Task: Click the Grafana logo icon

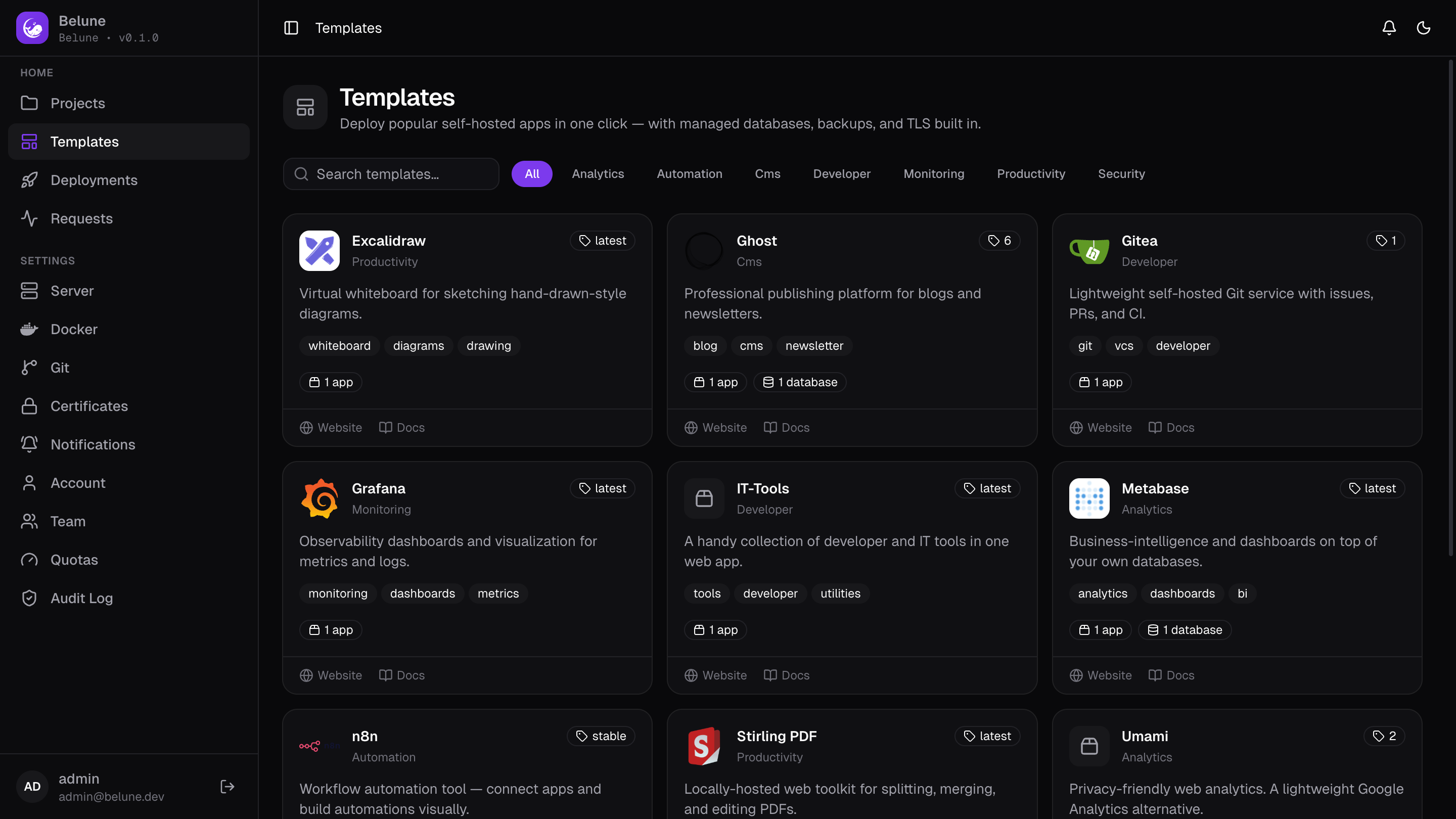Action: click(x=320, y=498)
